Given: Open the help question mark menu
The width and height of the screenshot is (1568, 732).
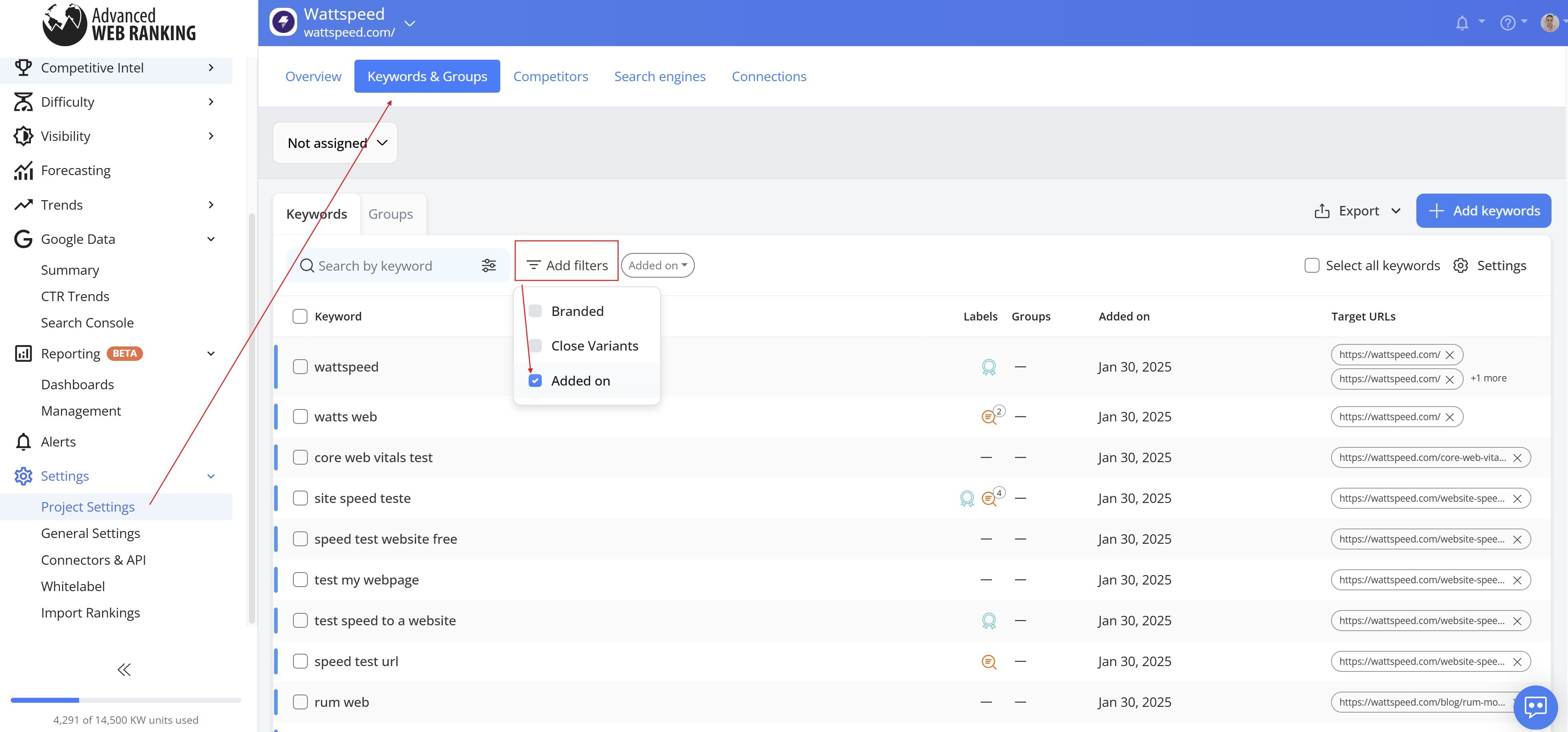Looking at the screenshot, I should point(1507,23).
